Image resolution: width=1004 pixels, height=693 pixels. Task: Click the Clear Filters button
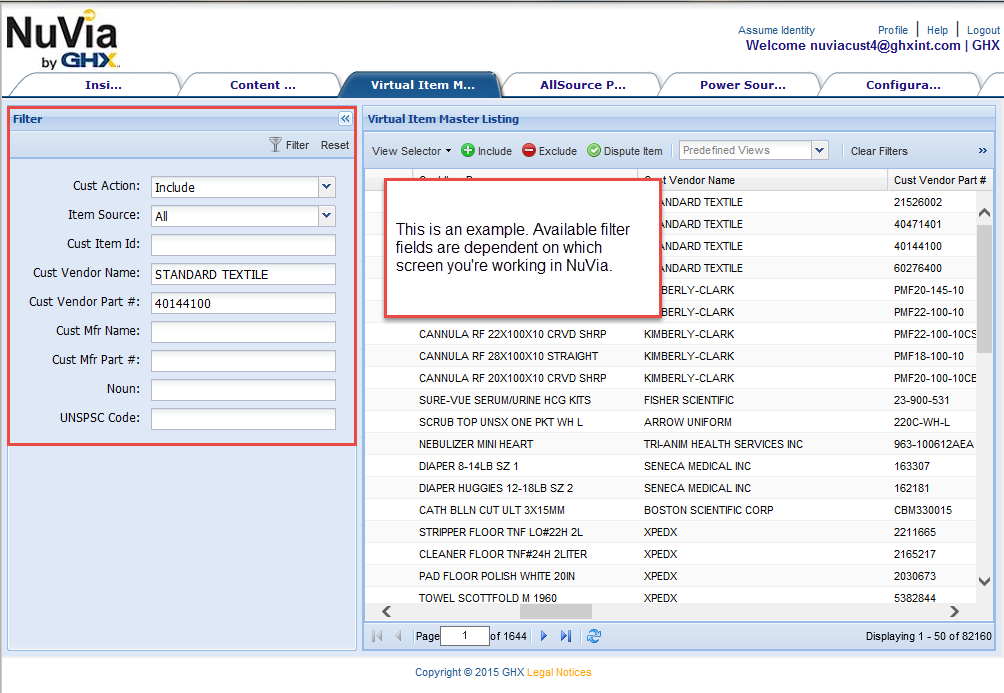[879, 151]
